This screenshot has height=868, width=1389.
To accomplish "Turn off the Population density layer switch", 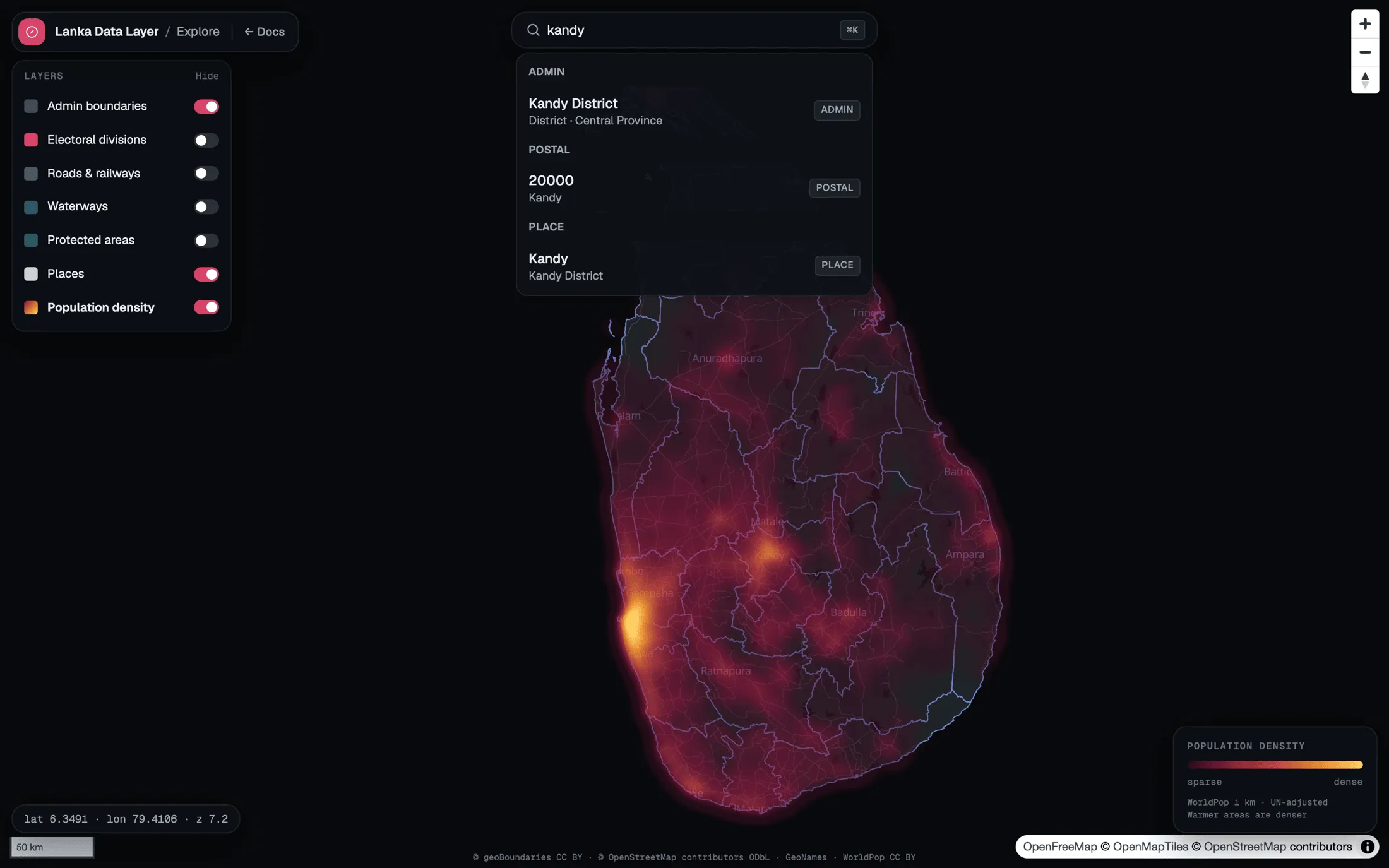I will pyautogui.click(x=206, y=307).
